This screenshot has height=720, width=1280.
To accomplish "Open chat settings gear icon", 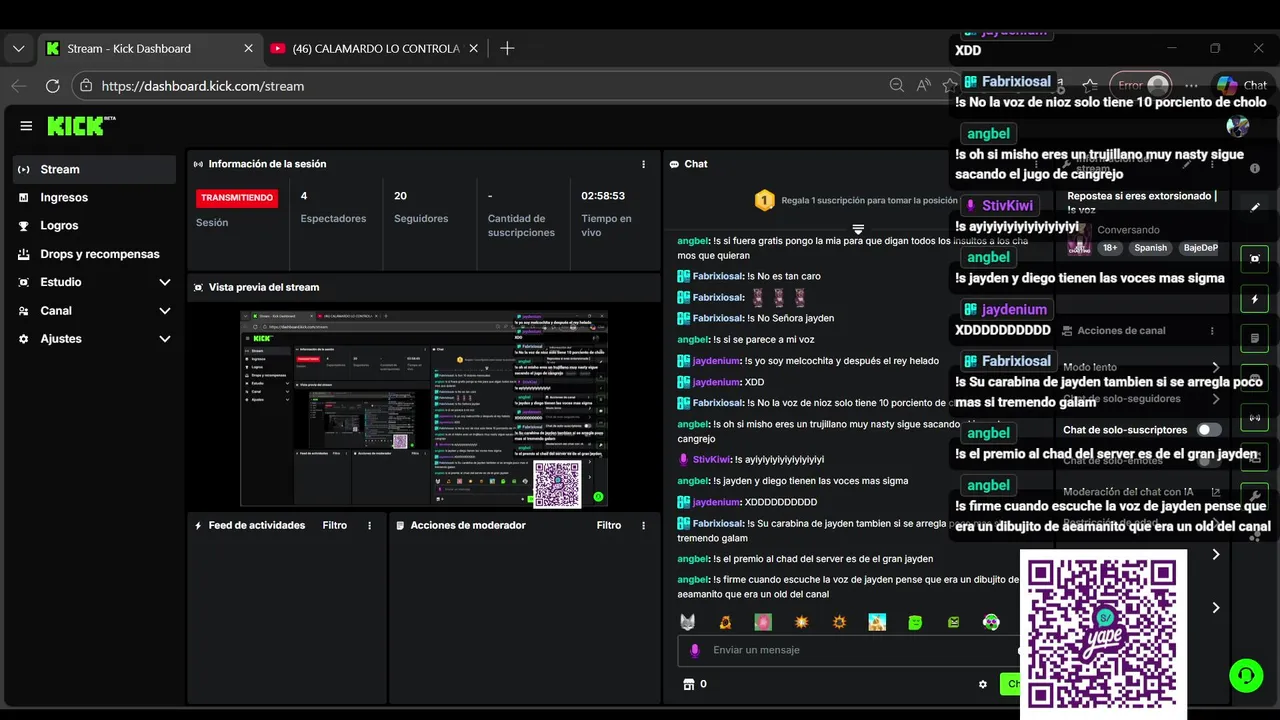I will pyautogui.click(x=983, y=684).
